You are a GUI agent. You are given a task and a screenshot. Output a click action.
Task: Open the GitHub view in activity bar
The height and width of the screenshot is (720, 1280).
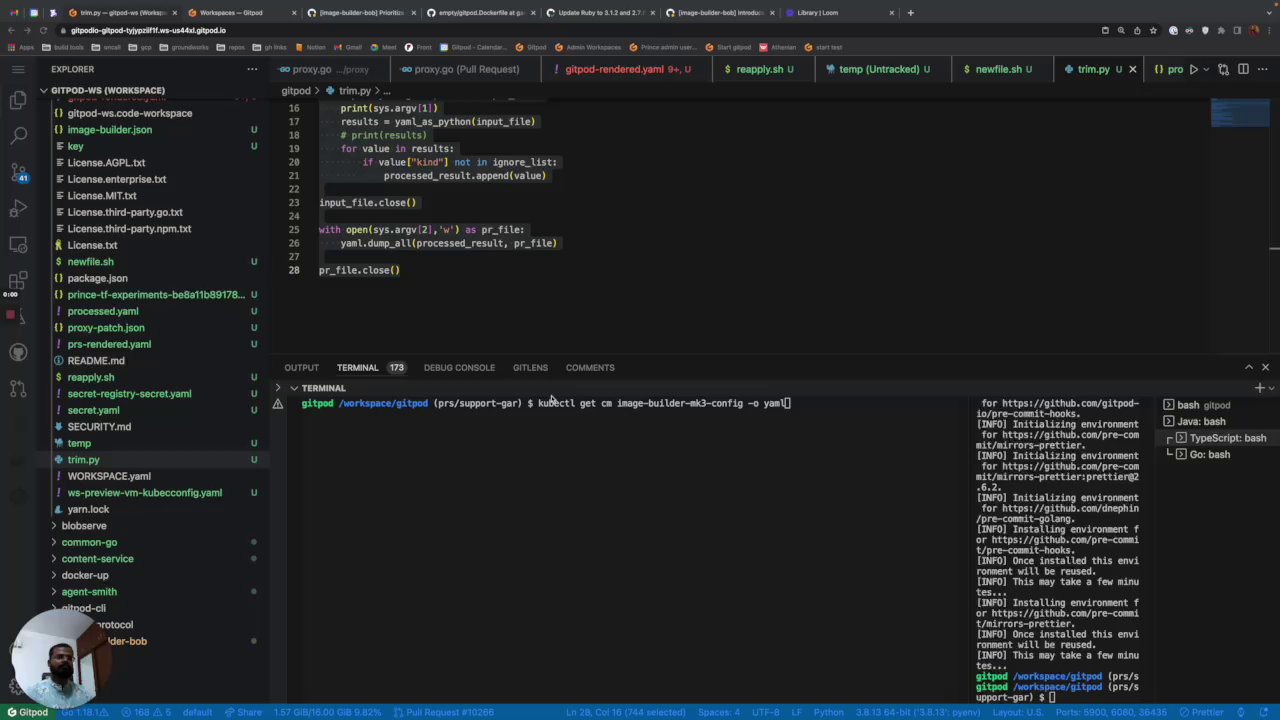pos(18,352)
